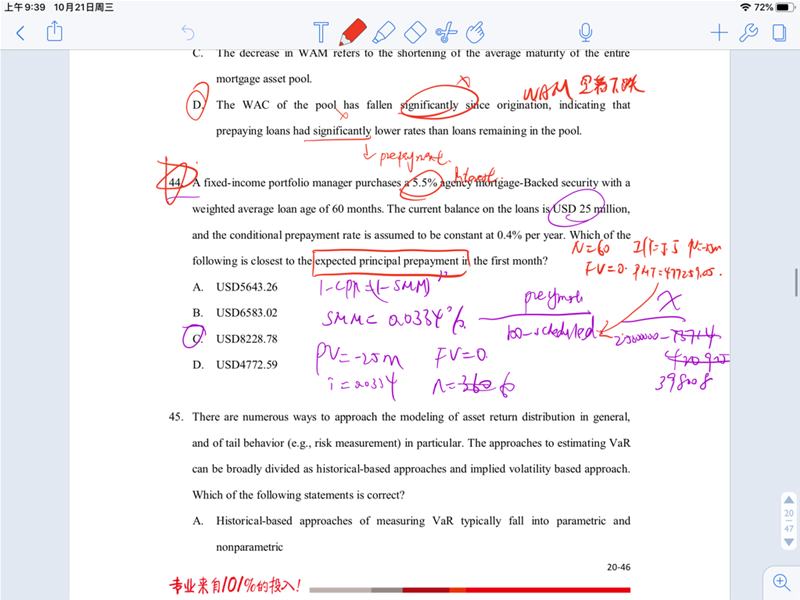Tap the page indicator 20 of 47
This screenshot has width=800, height=600.
(x=789, y=521)
